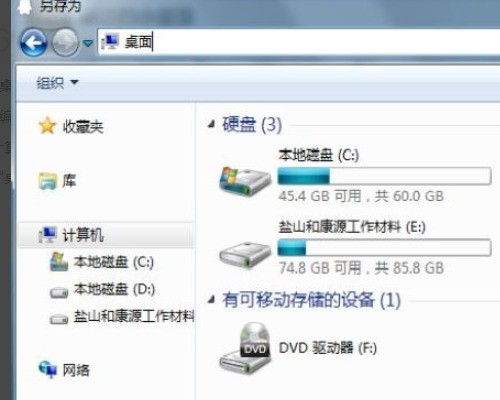Go back with the blue Back arrow
This screenshot has width=500, height=400.
point(33,43)
